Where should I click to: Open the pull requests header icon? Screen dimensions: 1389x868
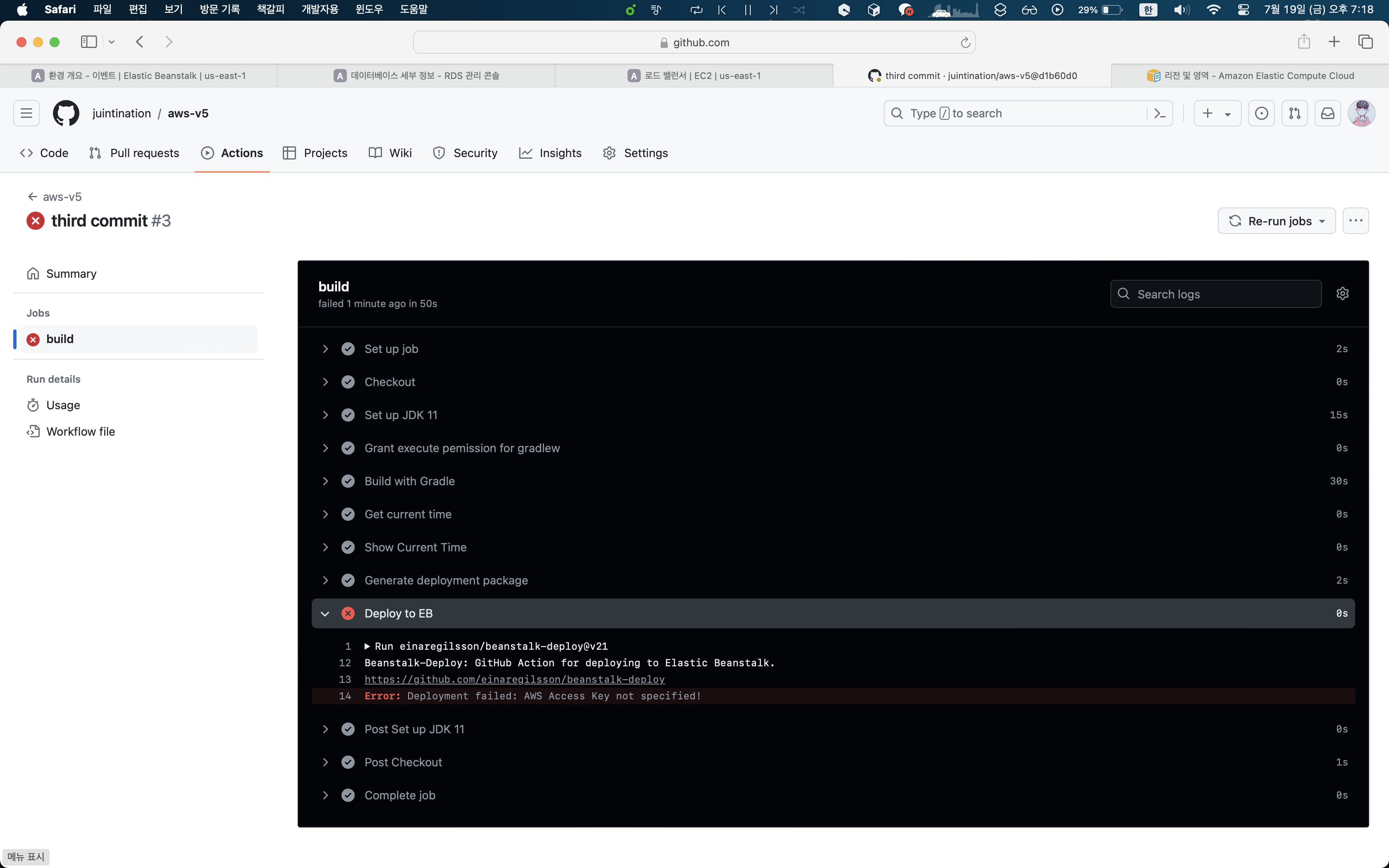(x=1294, y=113)
